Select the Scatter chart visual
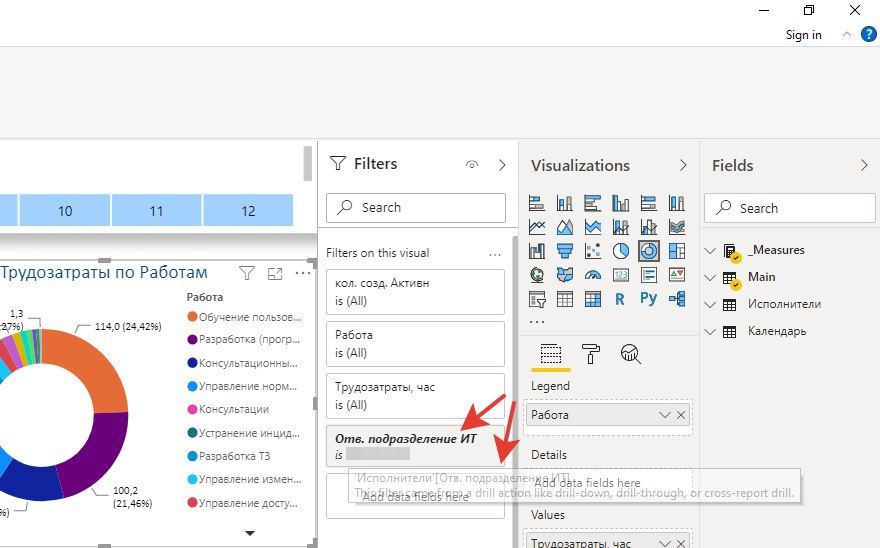The height and width of the screenshot is (548, 880). 593,251
